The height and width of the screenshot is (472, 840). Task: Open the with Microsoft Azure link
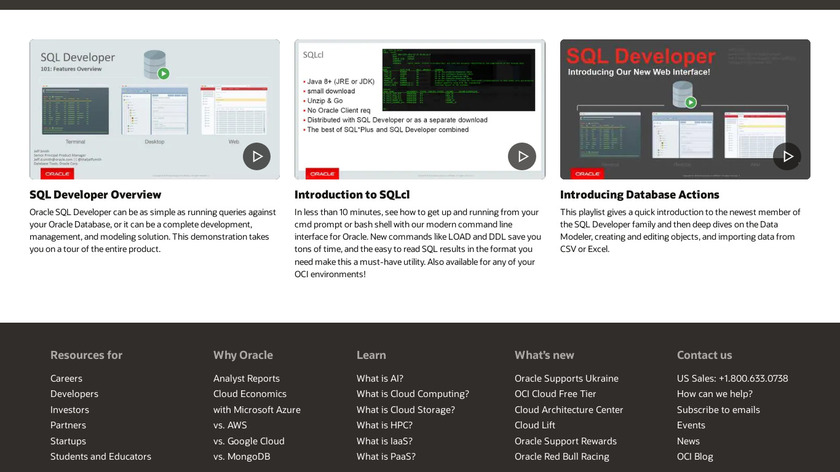(257, 410)
